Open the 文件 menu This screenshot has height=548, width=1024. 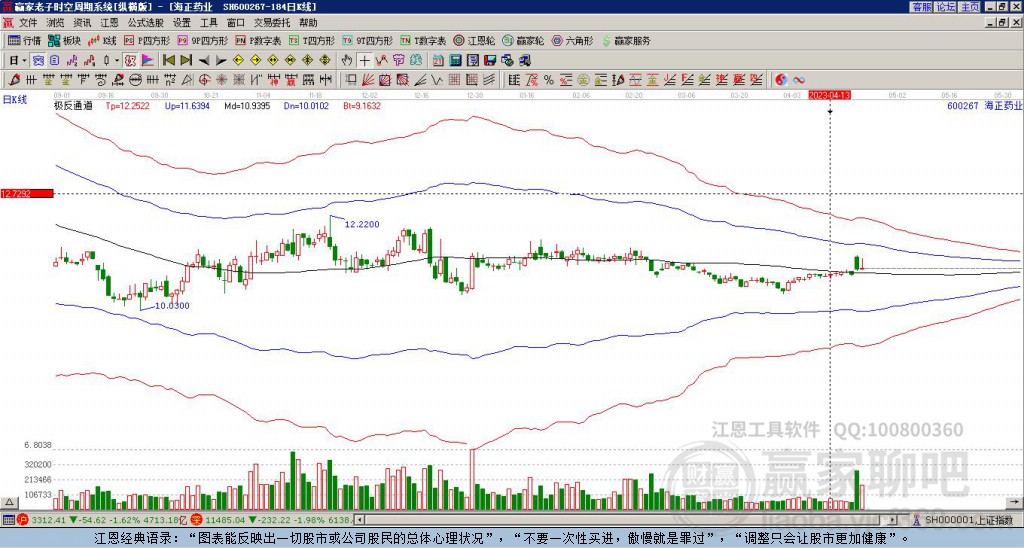tap(28, 23)
